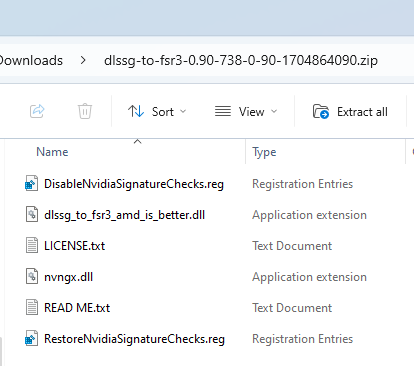The height and width of the screenshot is (366, 414).
Task: Click Registration Entries type of RestoreNvidiaSignatureChecks.reg
Action: coord(302,339)
